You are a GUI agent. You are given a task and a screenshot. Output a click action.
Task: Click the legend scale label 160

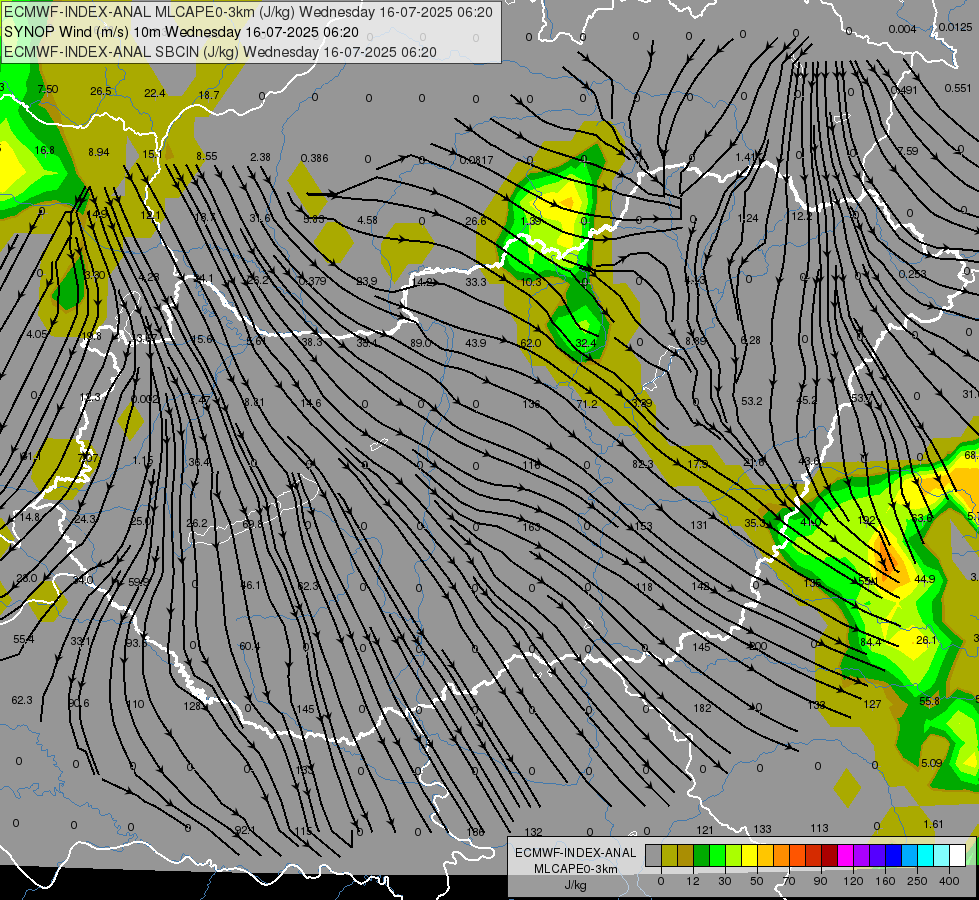pyautogui.click(x=885, y=881)
